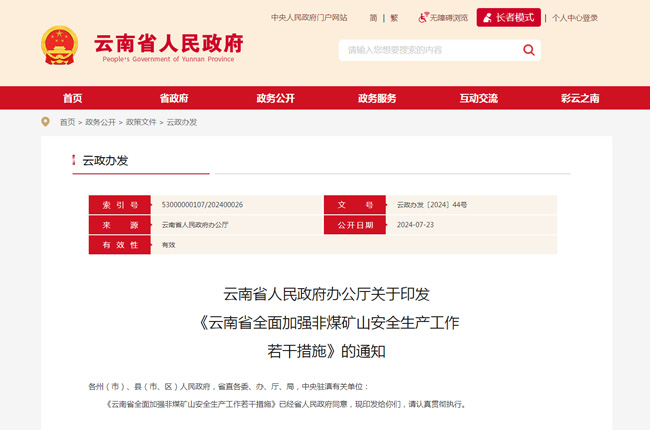Open the 首页 navigation tab

[72, 98]
